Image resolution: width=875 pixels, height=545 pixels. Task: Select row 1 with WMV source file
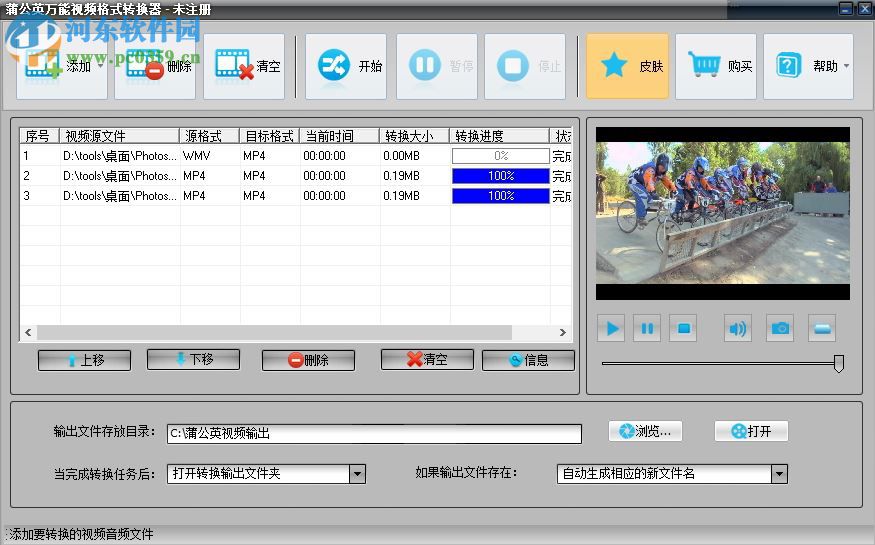coord(296,156)
